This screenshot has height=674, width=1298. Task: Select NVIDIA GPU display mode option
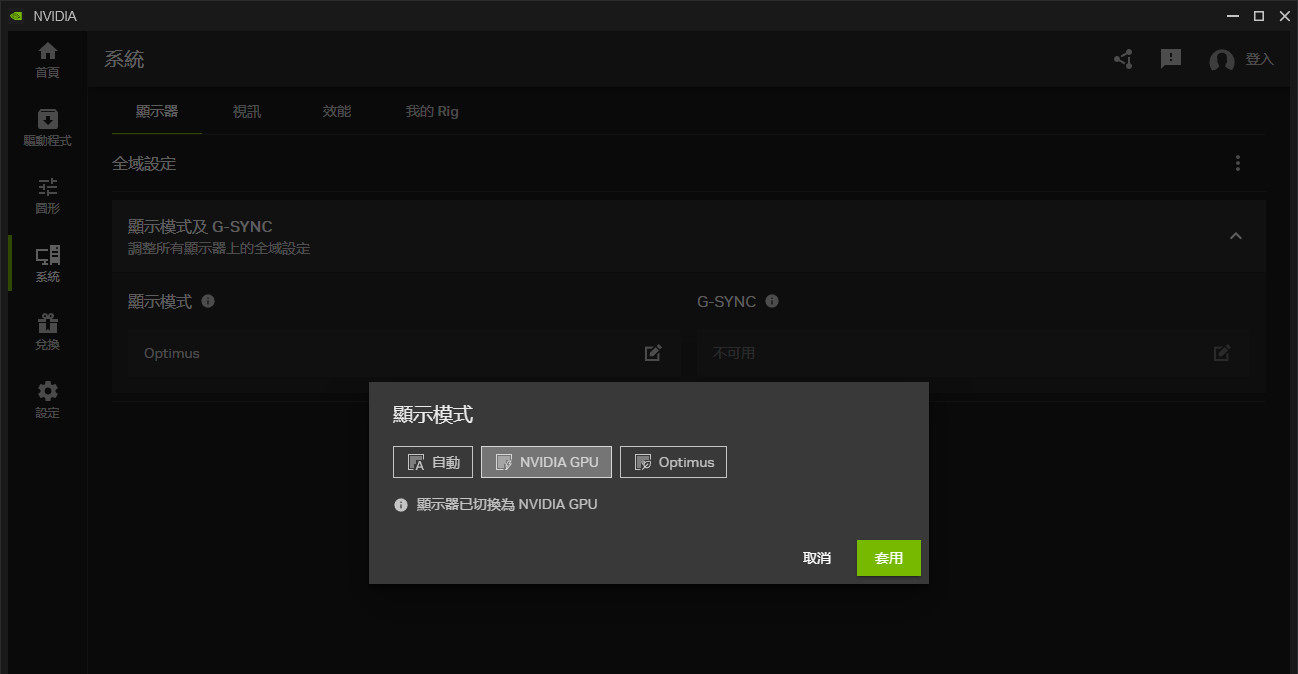pyautogui.click(x=546, y=462)
